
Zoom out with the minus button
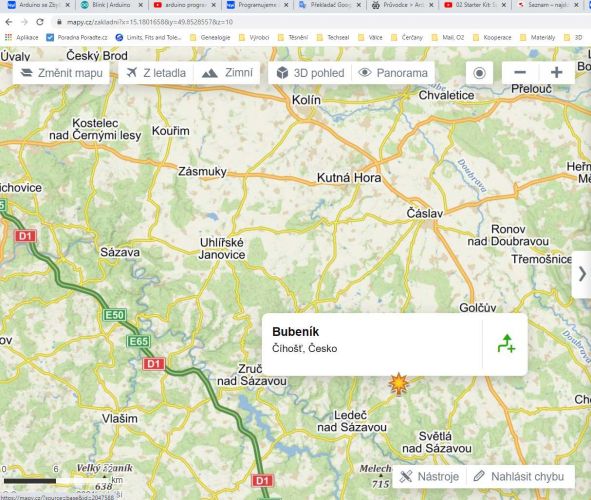520,72
